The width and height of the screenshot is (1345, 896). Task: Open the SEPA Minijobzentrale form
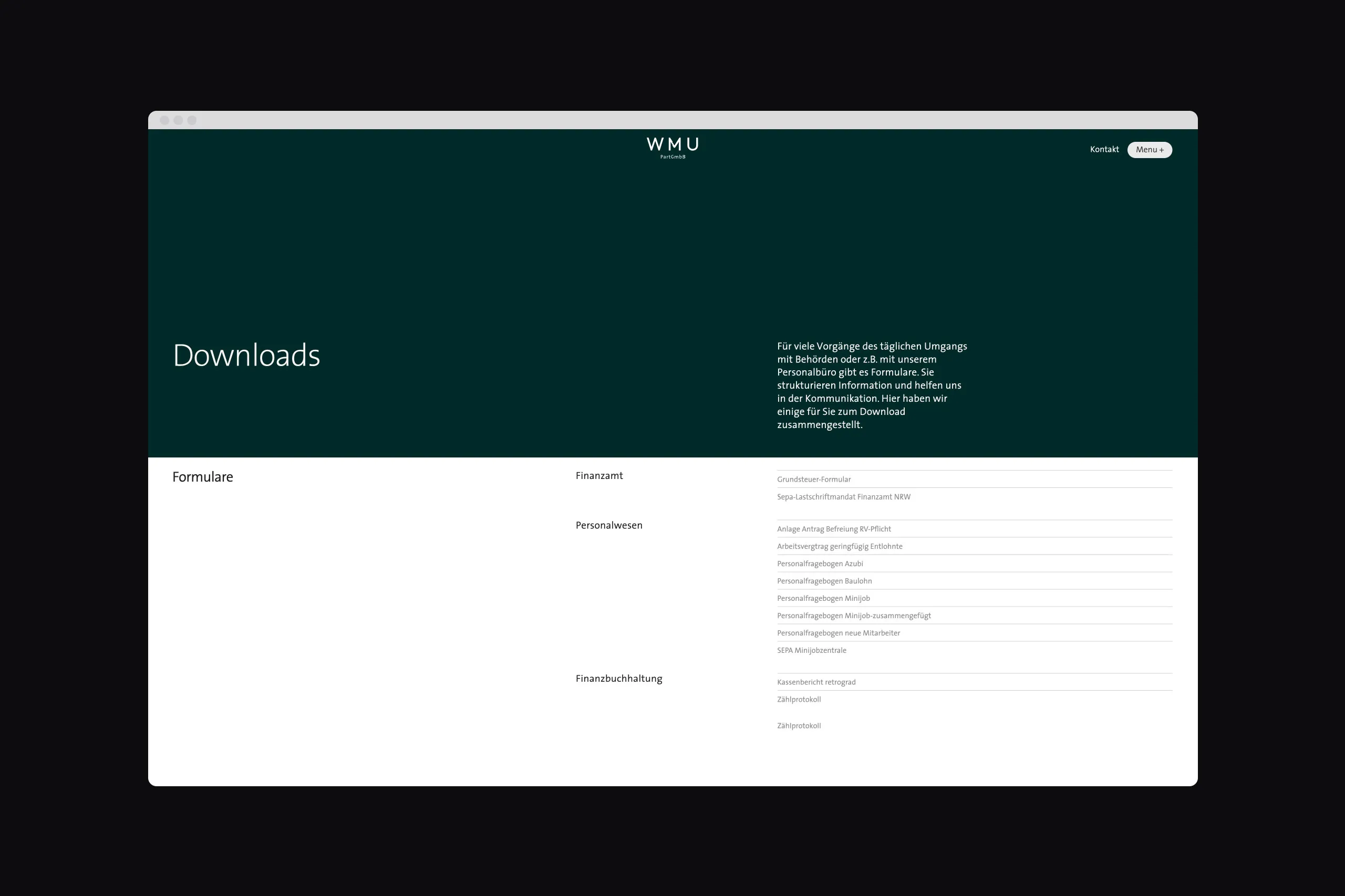pos(811,650)
